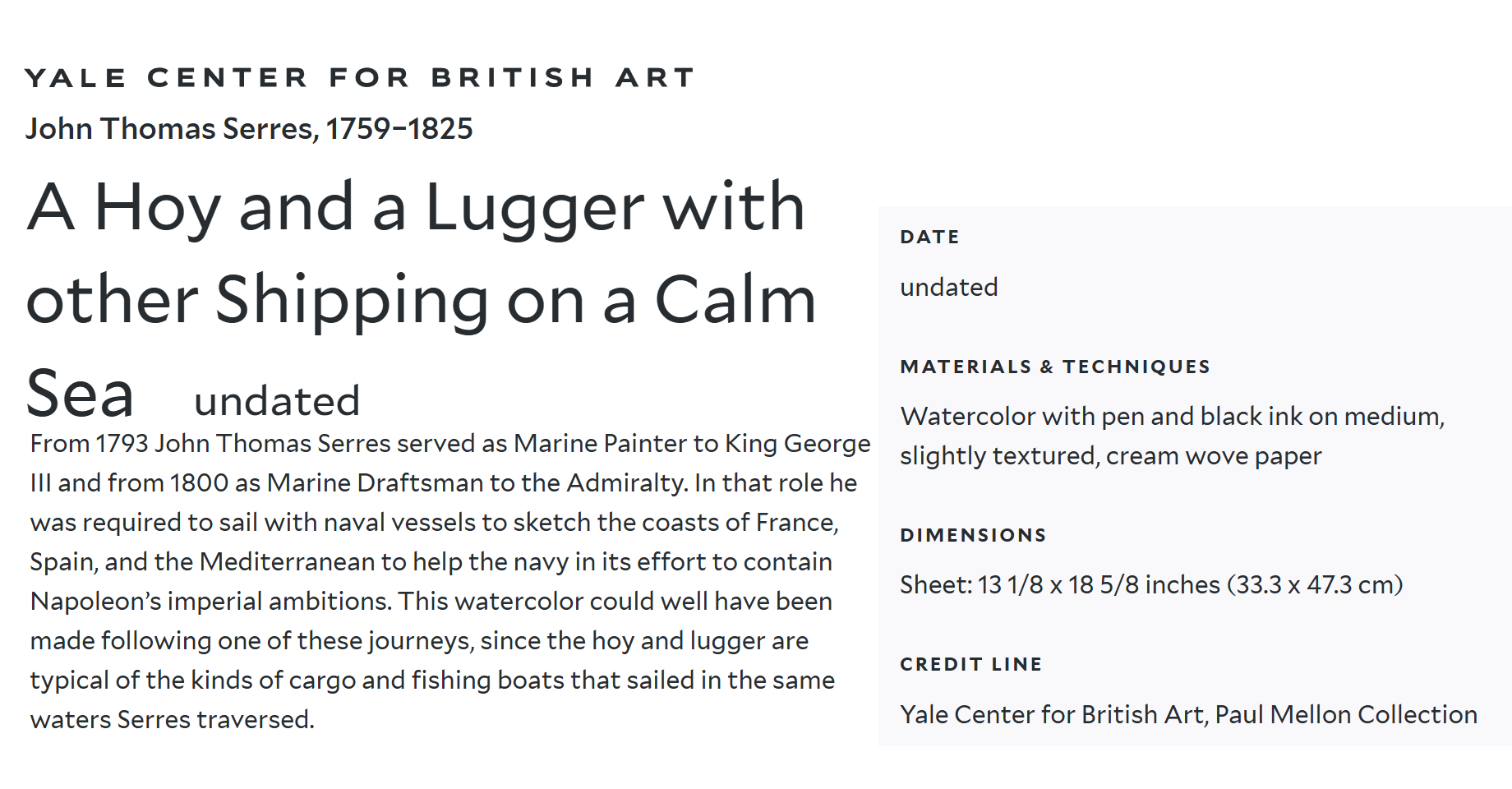1512x789 pixels.
Task: Click 'Napoleon's' in the description paragraph
Action: pos(95,602)
